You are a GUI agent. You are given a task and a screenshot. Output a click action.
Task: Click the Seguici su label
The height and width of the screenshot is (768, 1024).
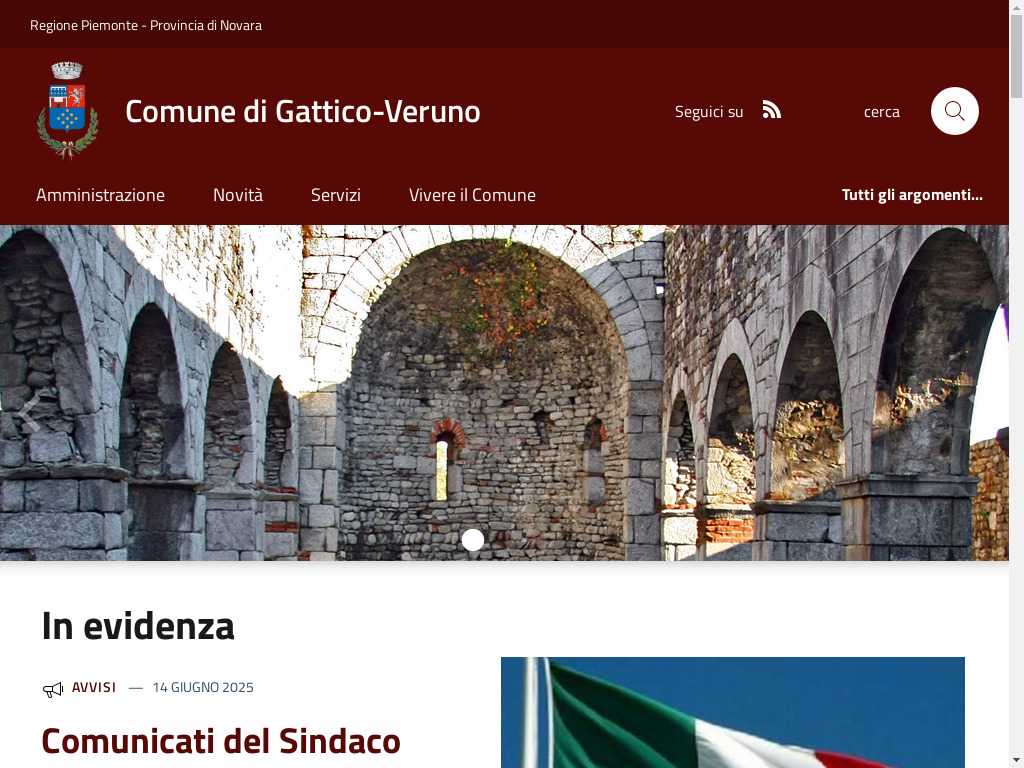pyautogui.click(x=709, y=112)
